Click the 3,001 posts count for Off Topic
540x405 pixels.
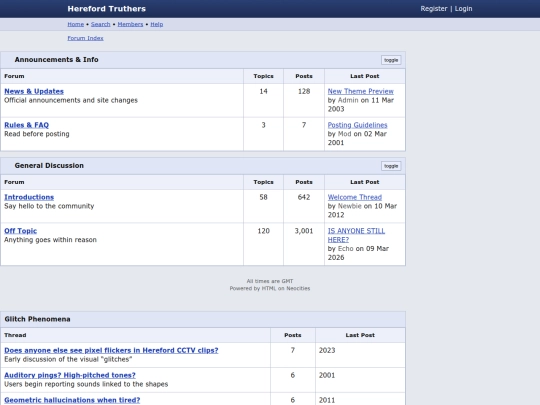[304, 231]
